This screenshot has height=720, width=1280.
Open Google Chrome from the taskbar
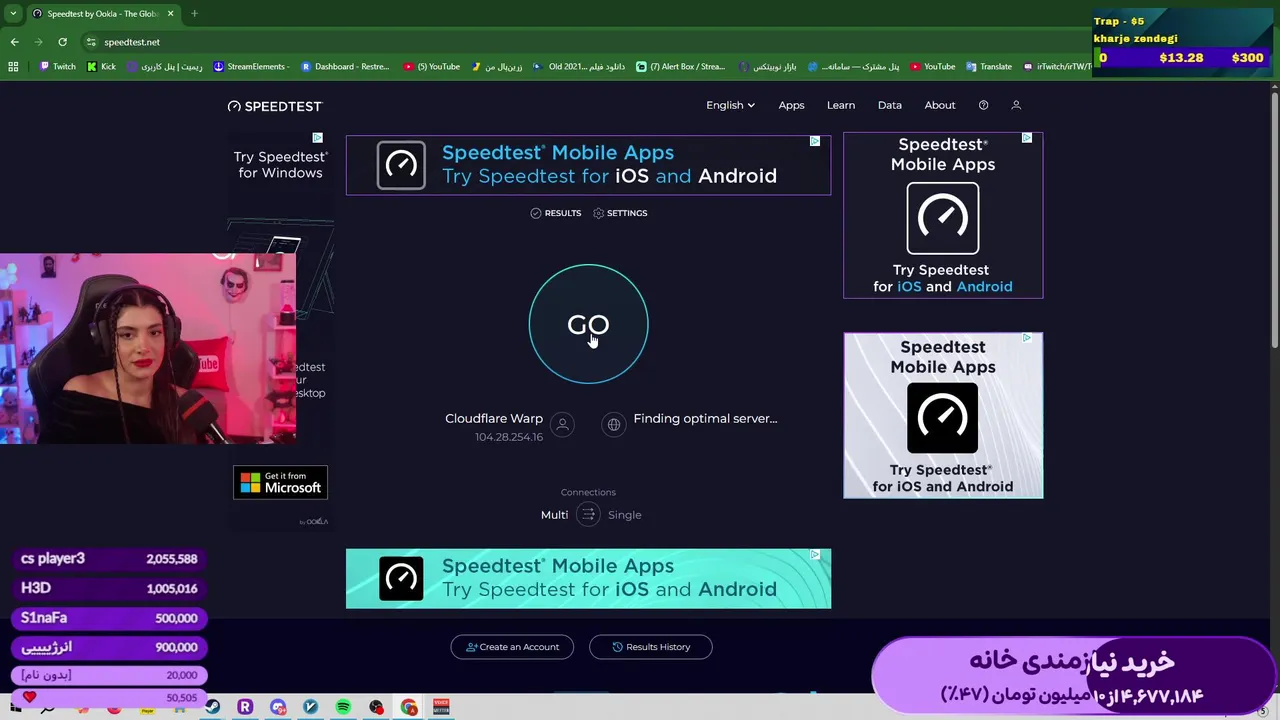[x=409, y=707]
